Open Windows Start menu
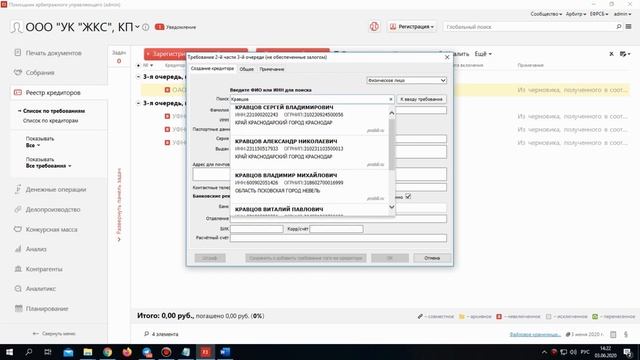 (9, 352)
